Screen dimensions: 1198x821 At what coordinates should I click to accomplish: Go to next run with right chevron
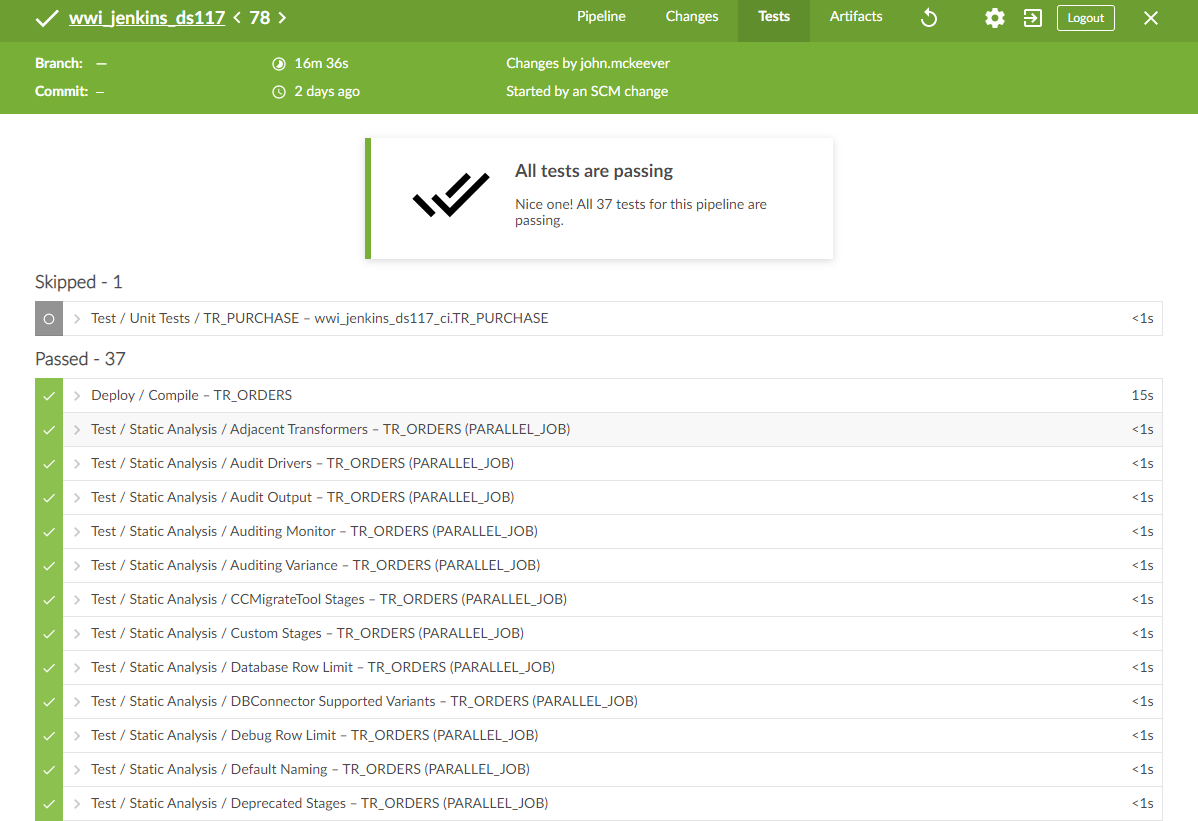point(282,18)
